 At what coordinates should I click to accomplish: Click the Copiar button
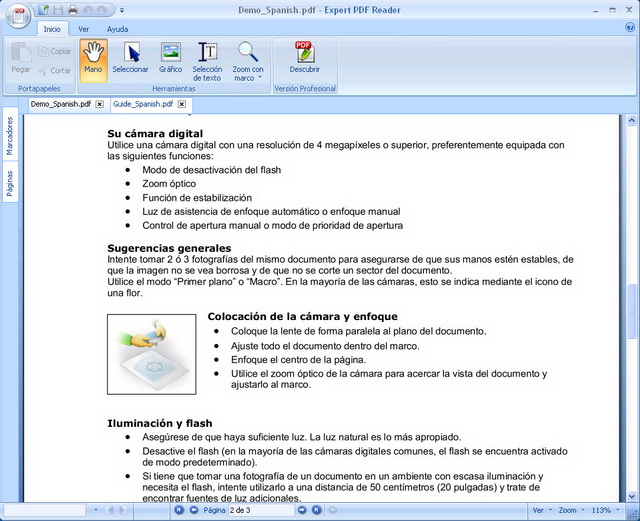click(55, 51)
